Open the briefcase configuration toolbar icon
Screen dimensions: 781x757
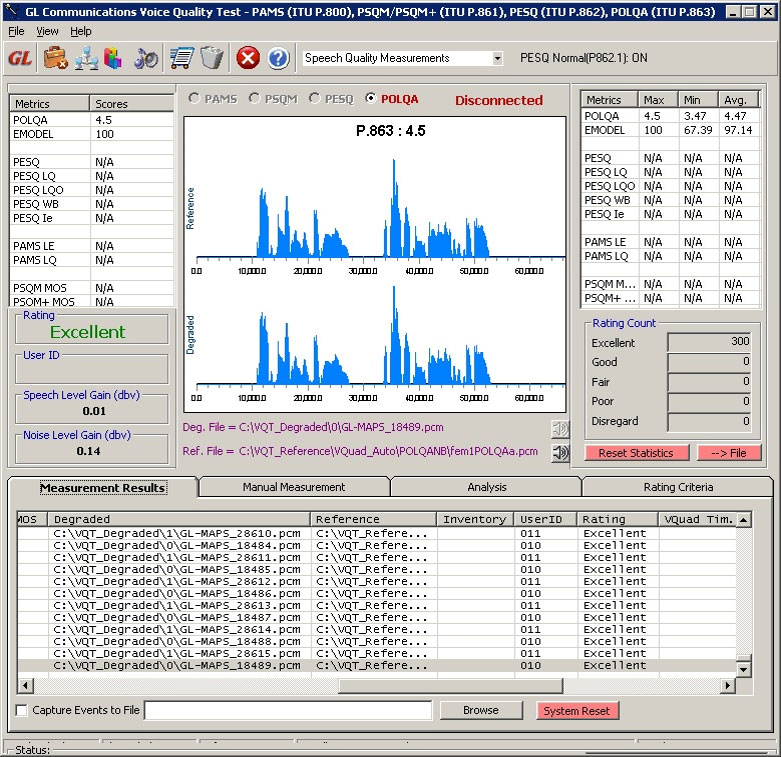coord(55,58)
